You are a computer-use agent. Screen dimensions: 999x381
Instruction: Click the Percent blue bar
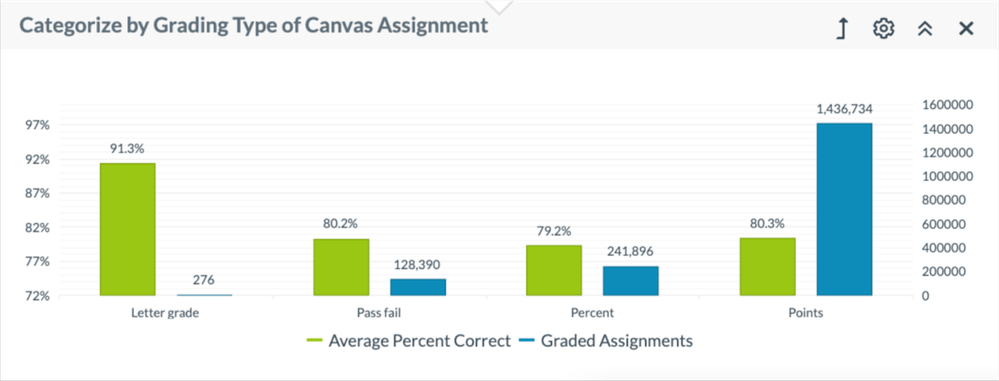pyautogui.click(x=631, y=281)
